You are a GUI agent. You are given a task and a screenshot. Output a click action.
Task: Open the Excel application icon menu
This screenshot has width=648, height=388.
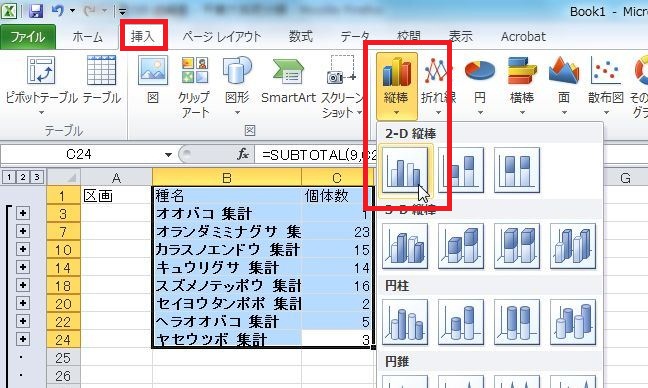[x=9, y=11]
